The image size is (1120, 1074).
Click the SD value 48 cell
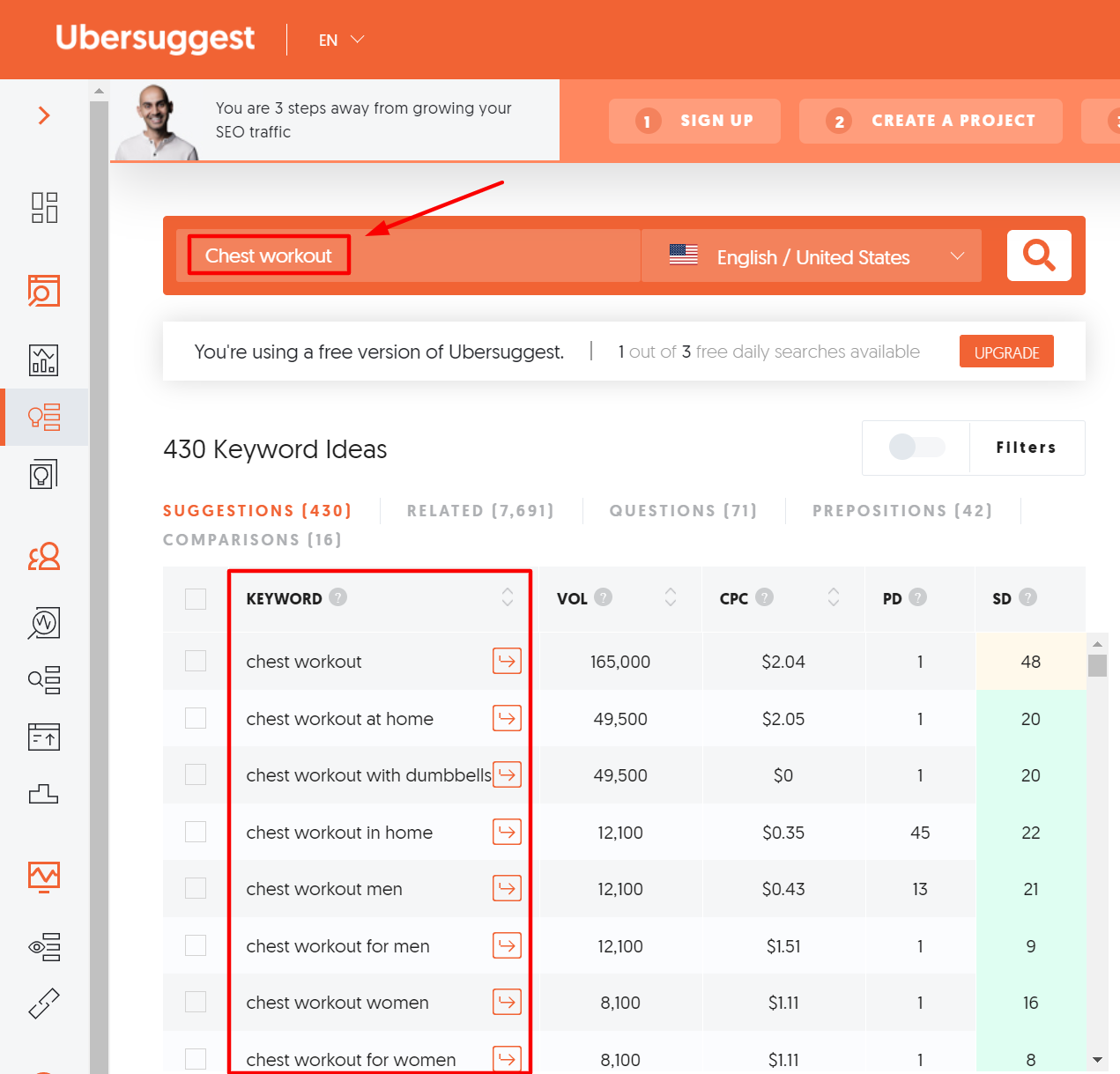pos(1030,662)
